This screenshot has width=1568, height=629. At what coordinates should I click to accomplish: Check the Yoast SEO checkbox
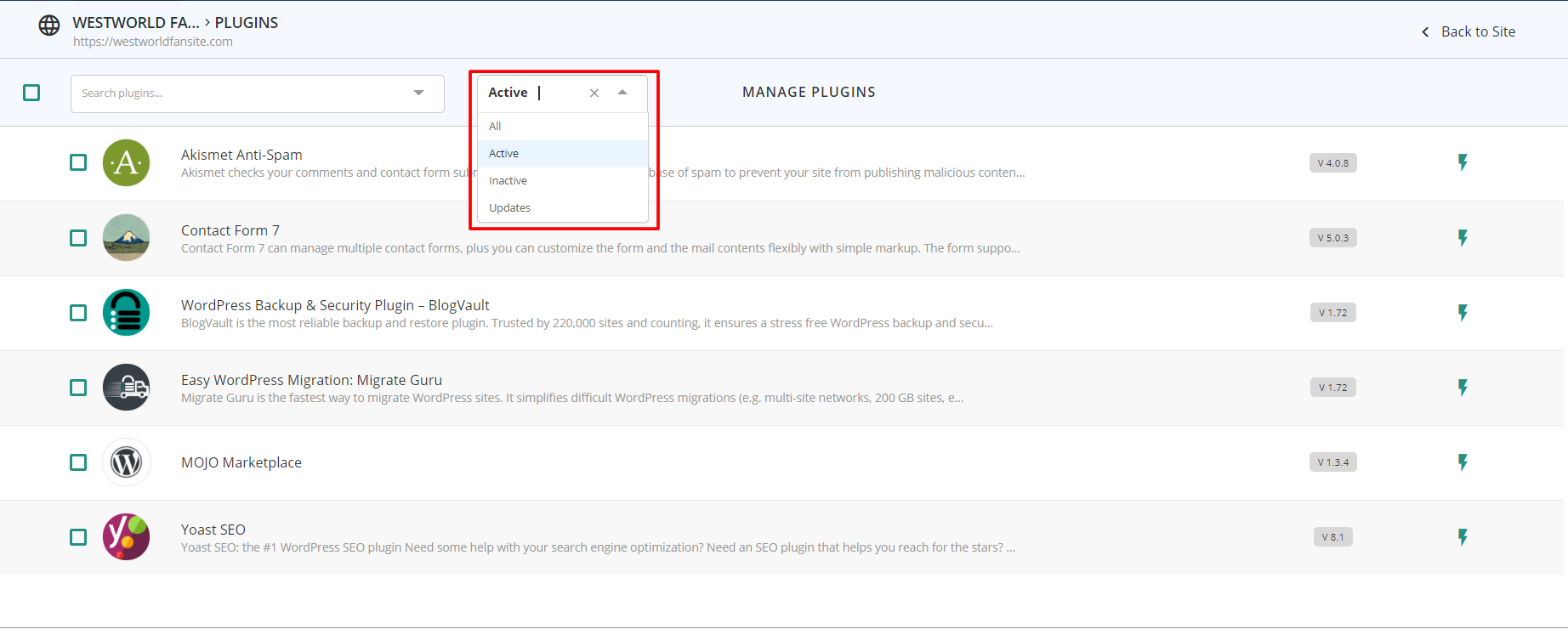(x=78, y=537)
